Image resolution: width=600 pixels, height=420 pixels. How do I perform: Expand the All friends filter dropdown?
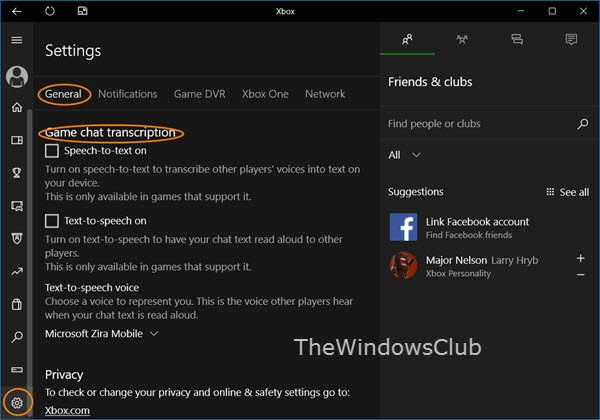click(x=404, y=155)
